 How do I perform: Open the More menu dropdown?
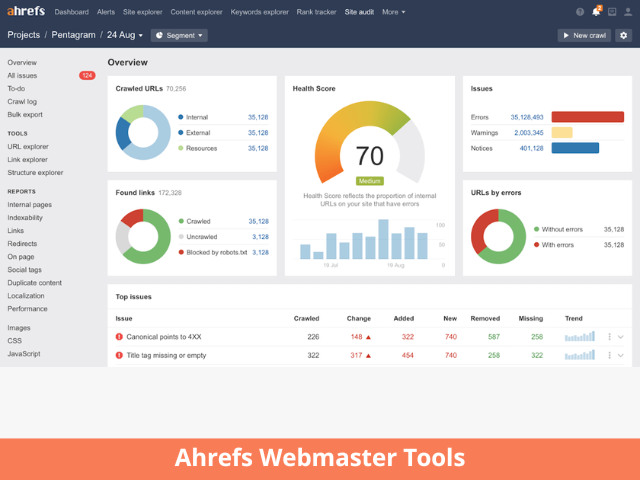click(393, 12)
